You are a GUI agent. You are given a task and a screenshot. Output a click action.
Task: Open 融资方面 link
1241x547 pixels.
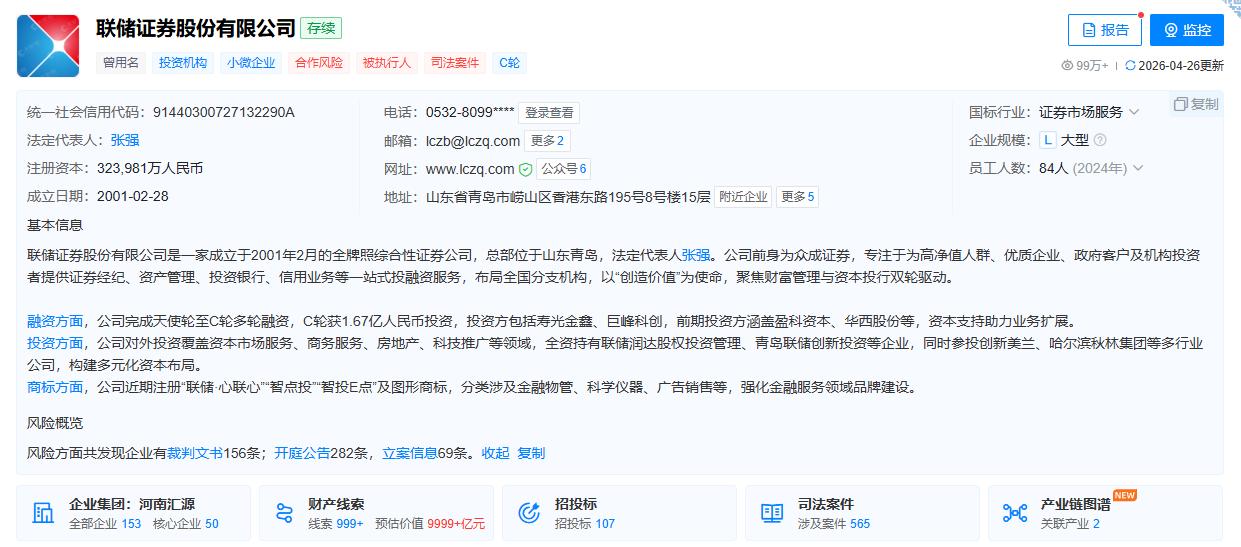(x=55, y=322)
